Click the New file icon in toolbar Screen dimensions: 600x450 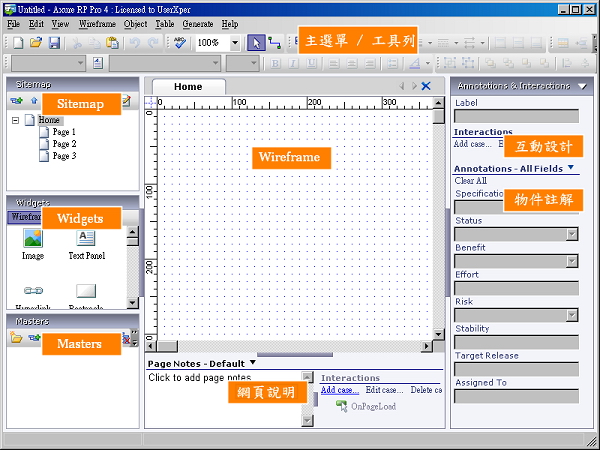point(17,43)
